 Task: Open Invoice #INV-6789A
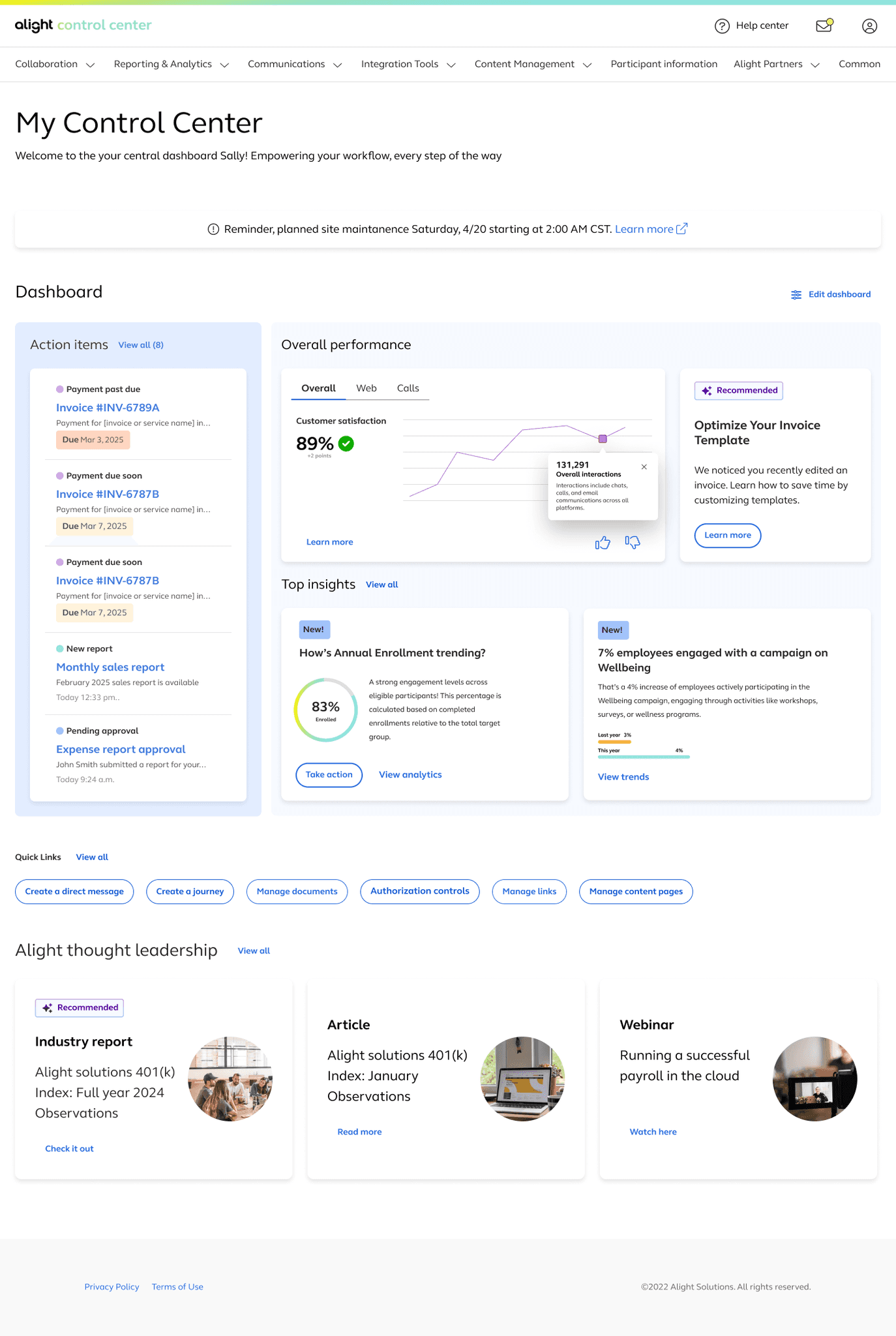(108, 408)
